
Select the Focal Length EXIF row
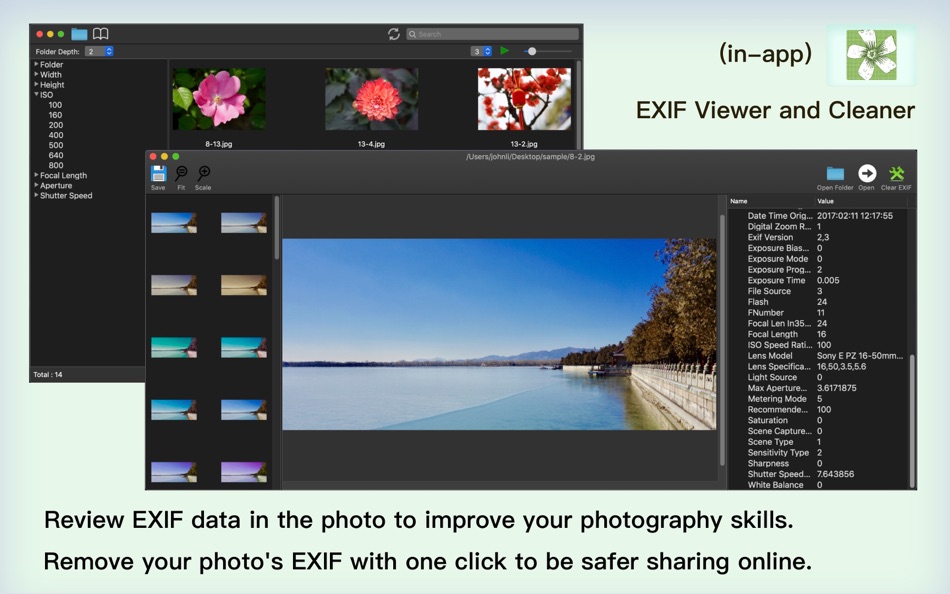pos(821,334)
